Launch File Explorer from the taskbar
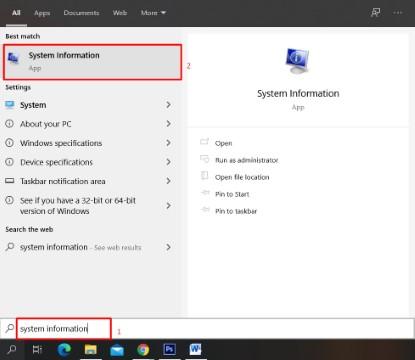 tap(90, 349)
